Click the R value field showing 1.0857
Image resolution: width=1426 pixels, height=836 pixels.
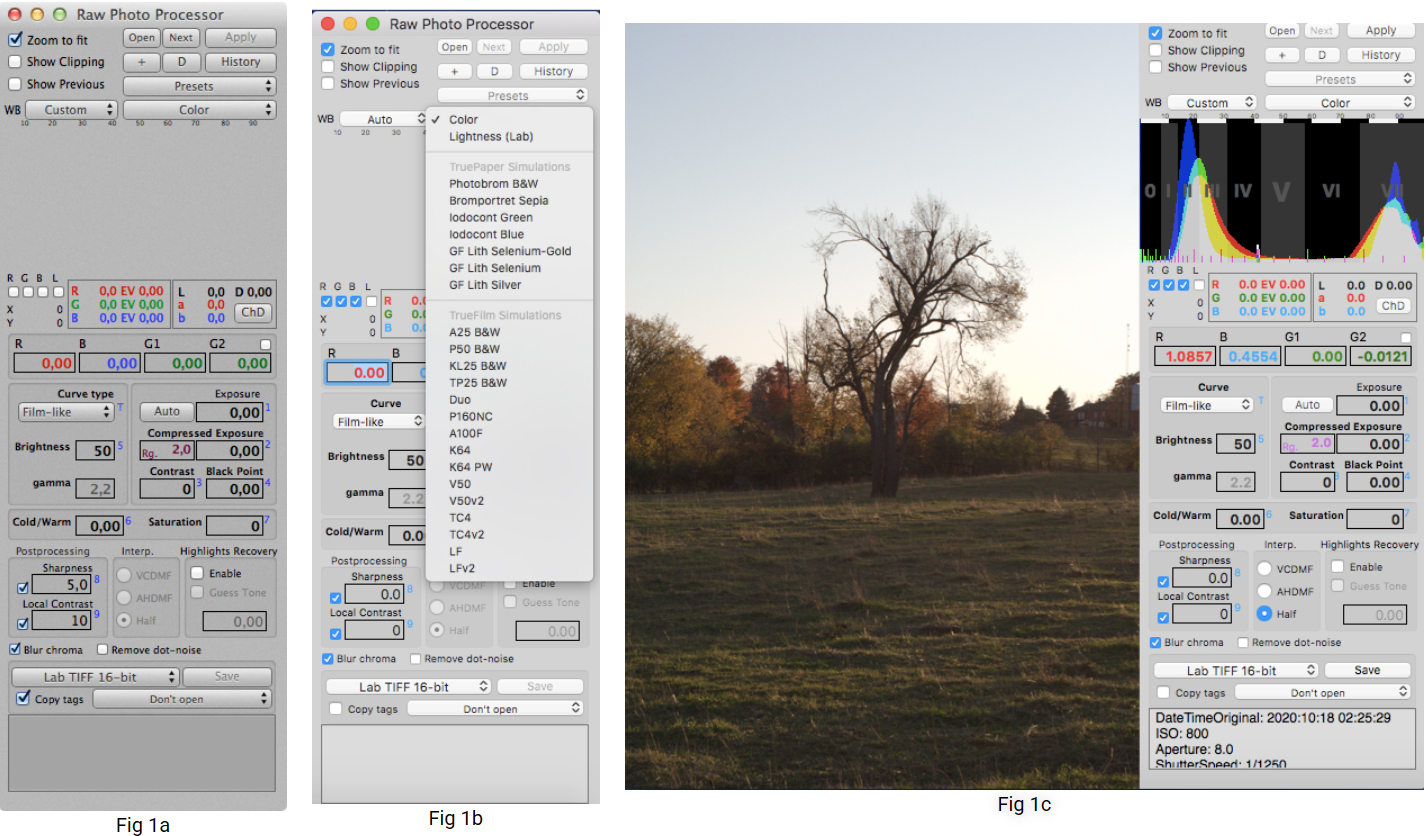point(1184,355)
